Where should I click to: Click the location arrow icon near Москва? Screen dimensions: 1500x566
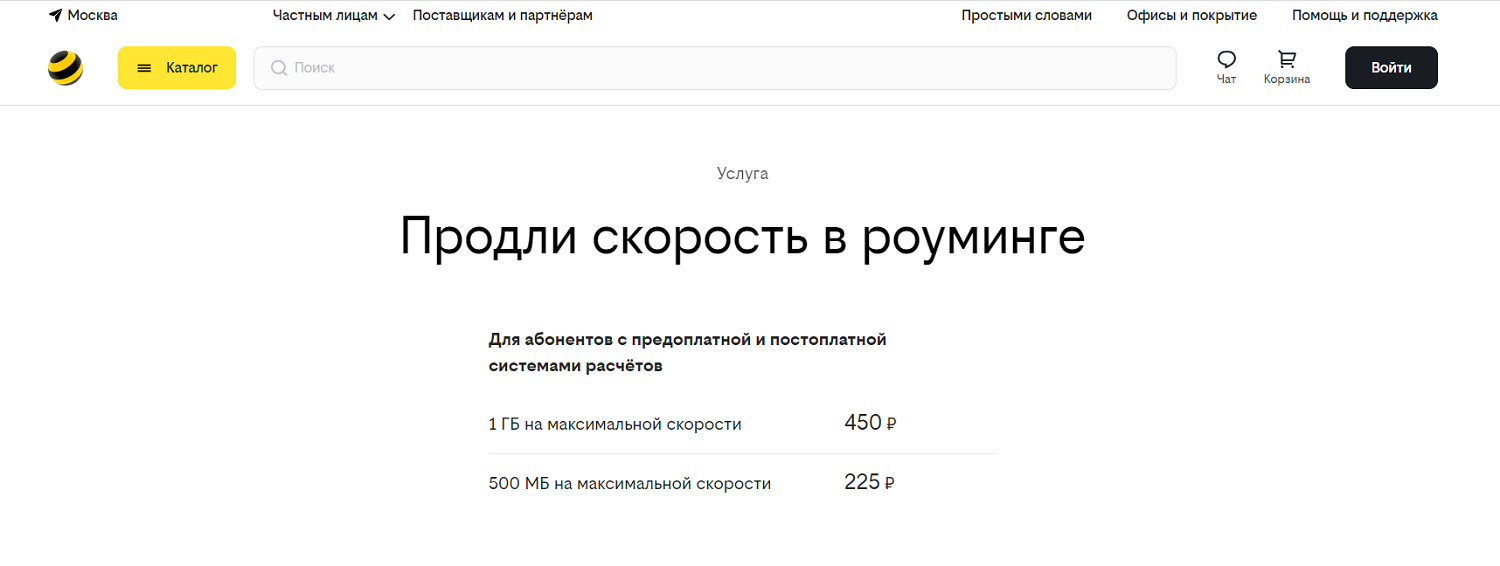(x=55, y=16)
